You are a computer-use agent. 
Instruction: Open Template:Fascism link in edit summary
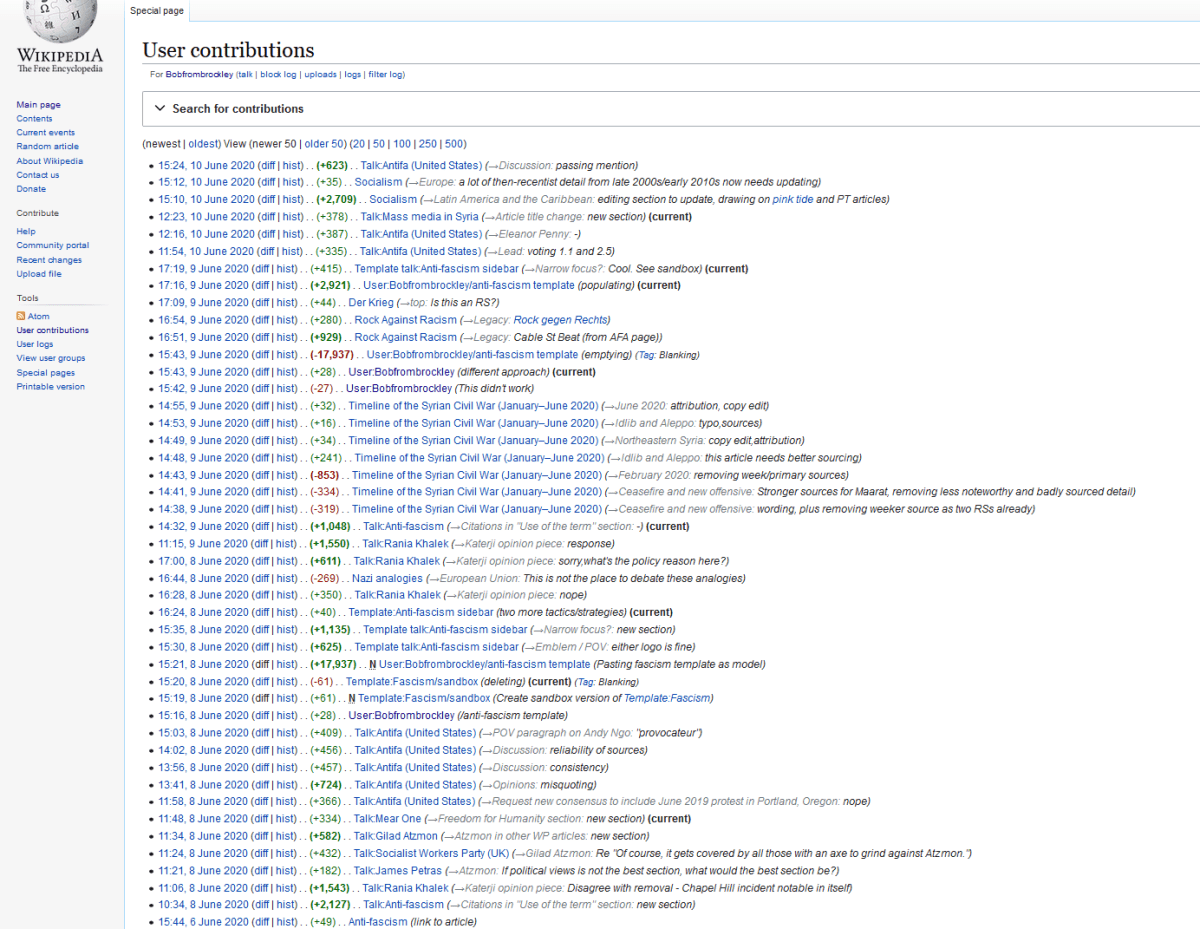coord(668,698)
